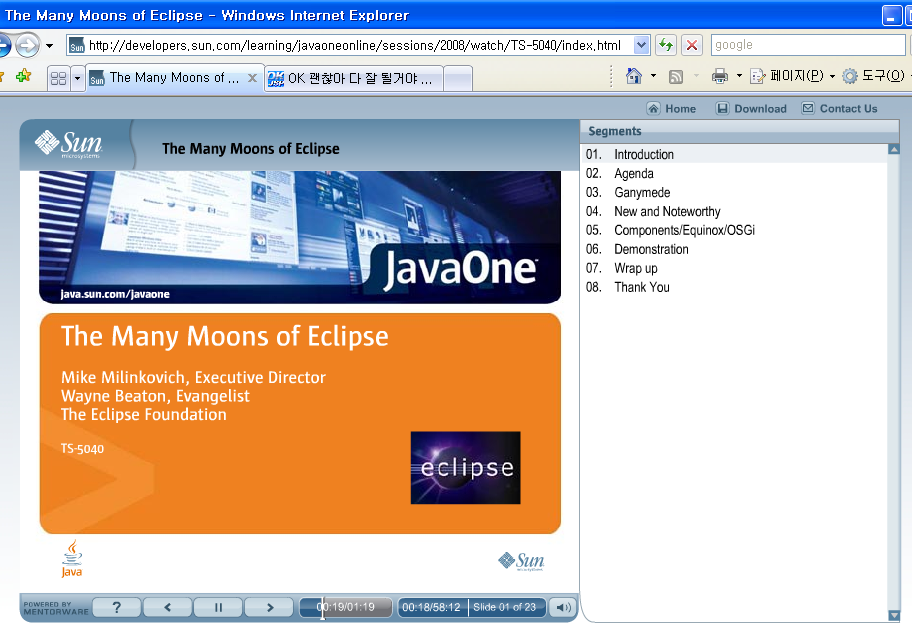Screen dimensions: 912x630
Task: Click the slide progress bar at 00:19/01:19
Action: [346, 607]
